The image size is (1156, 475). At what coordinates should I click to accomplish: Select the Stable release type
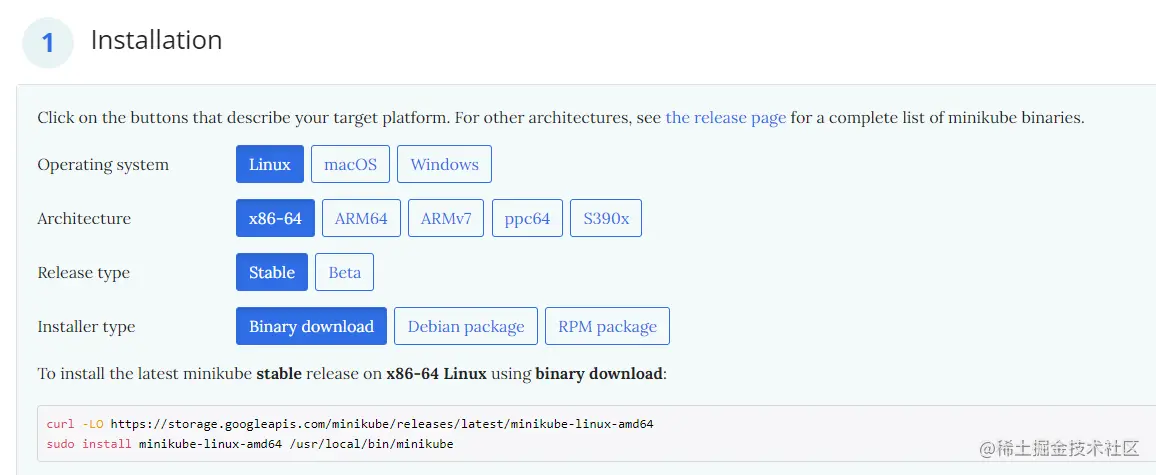(x=271, y=272)
